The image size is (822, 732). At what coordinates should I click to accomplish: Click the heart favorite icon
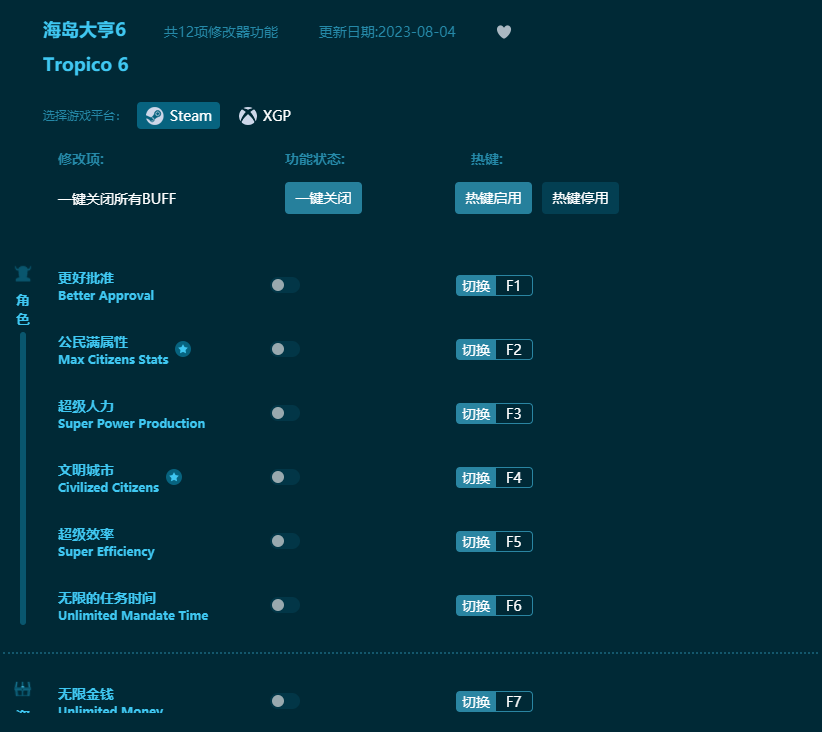click(x=504, y=32)
